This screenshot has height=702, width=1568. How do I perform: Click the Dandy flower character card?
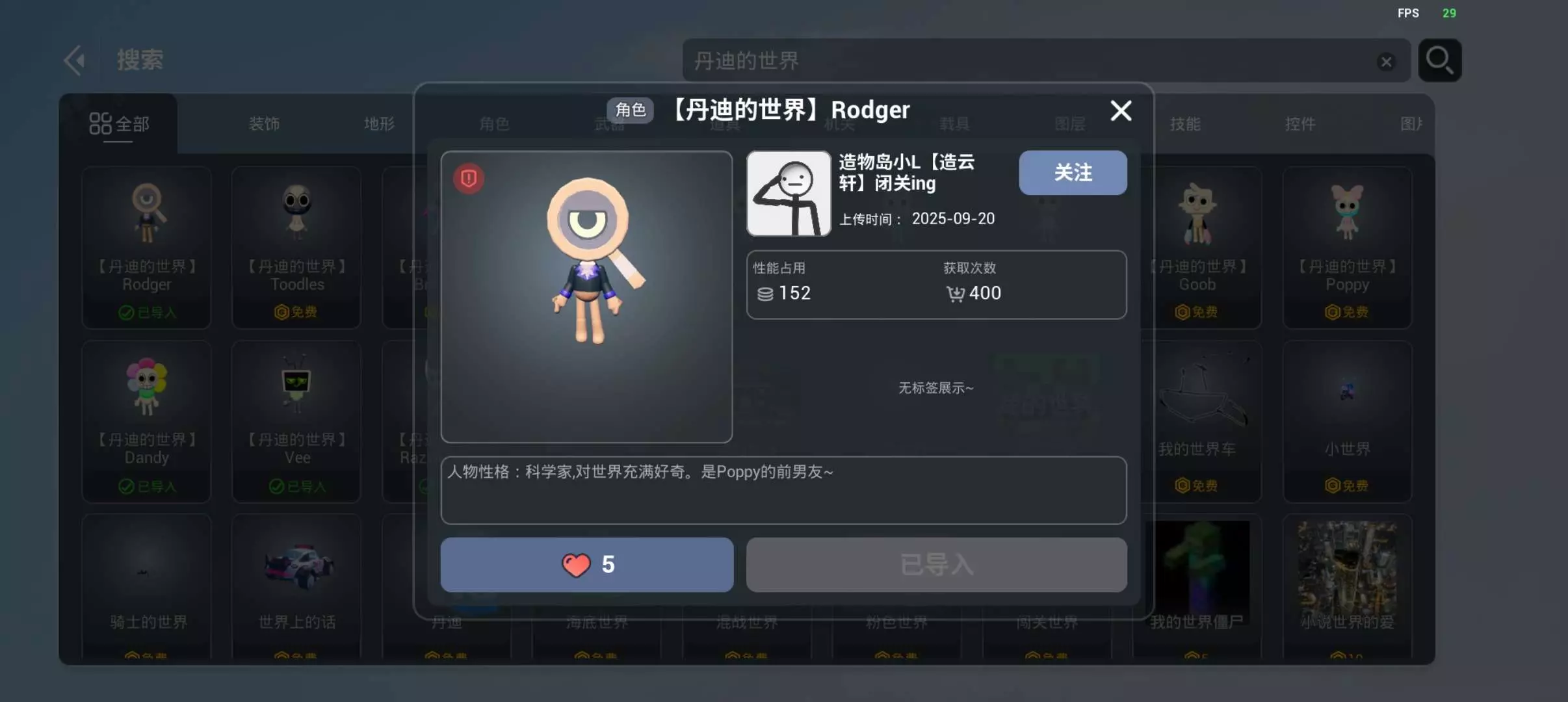click(146, 421)
